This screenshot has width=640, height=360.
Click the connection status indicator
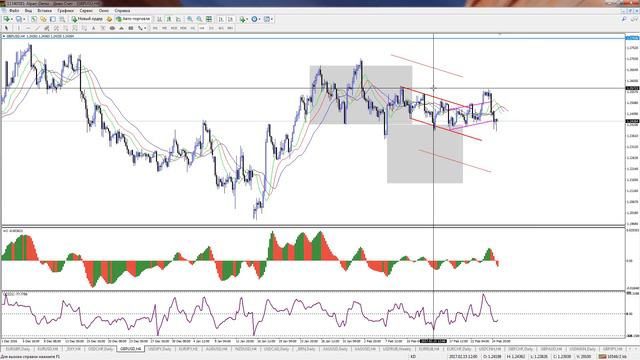tap(614, 356)
